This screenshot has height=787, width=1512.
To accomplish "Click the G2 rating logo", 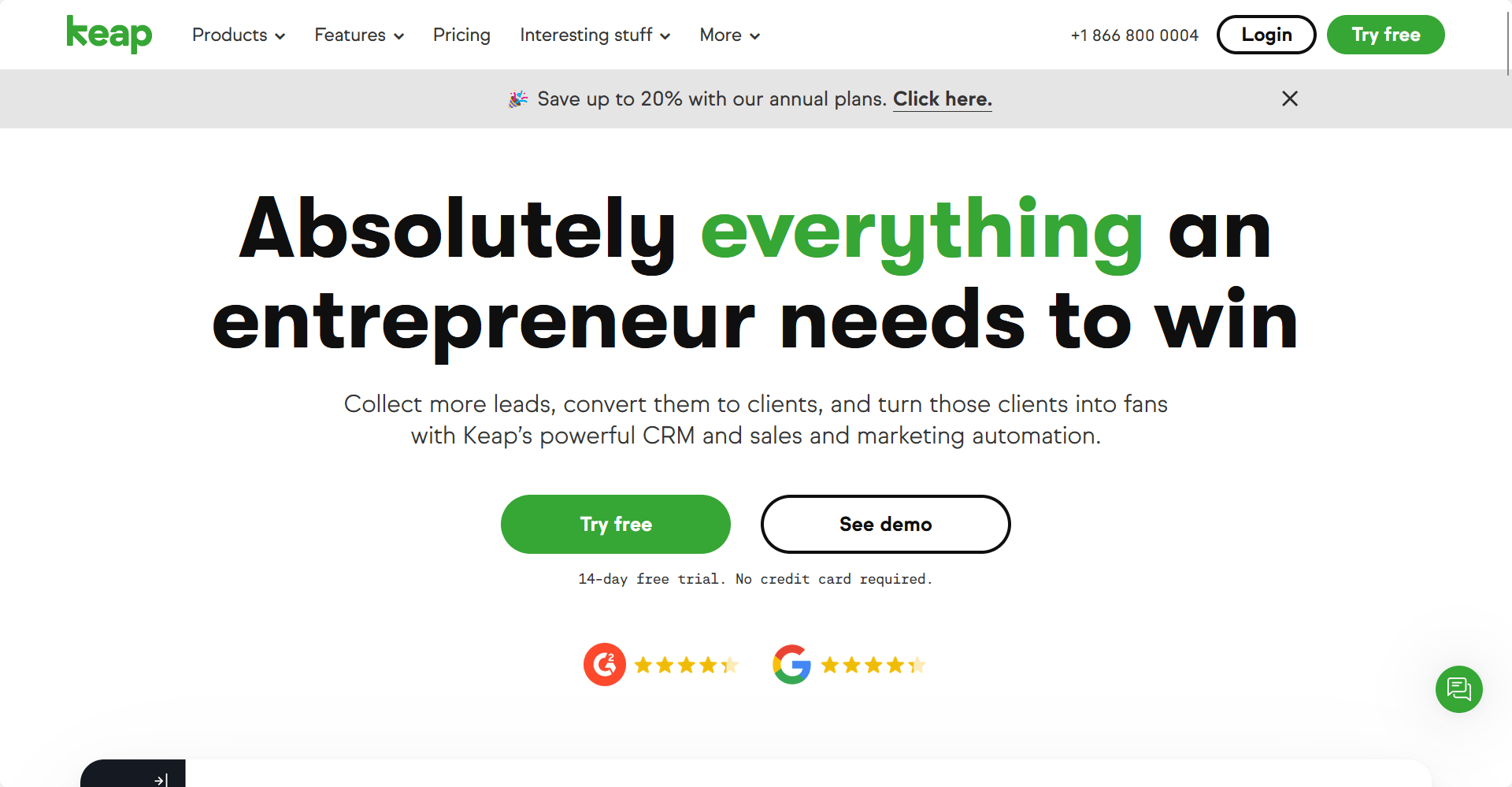I will pyautogui.click(x=605, y=665).
